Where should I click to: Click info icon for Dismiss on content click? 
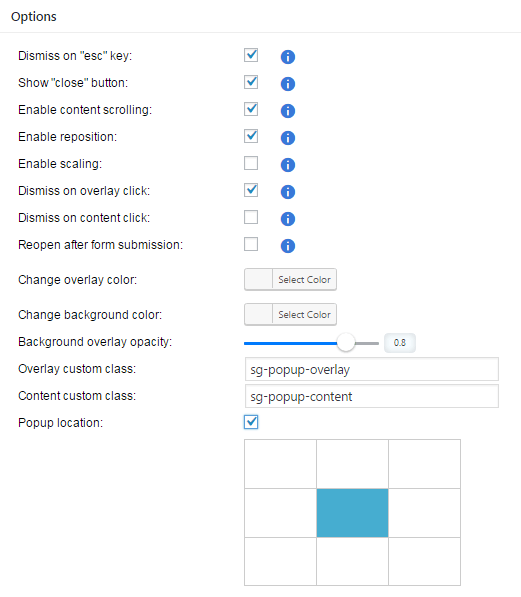(288, 219)
